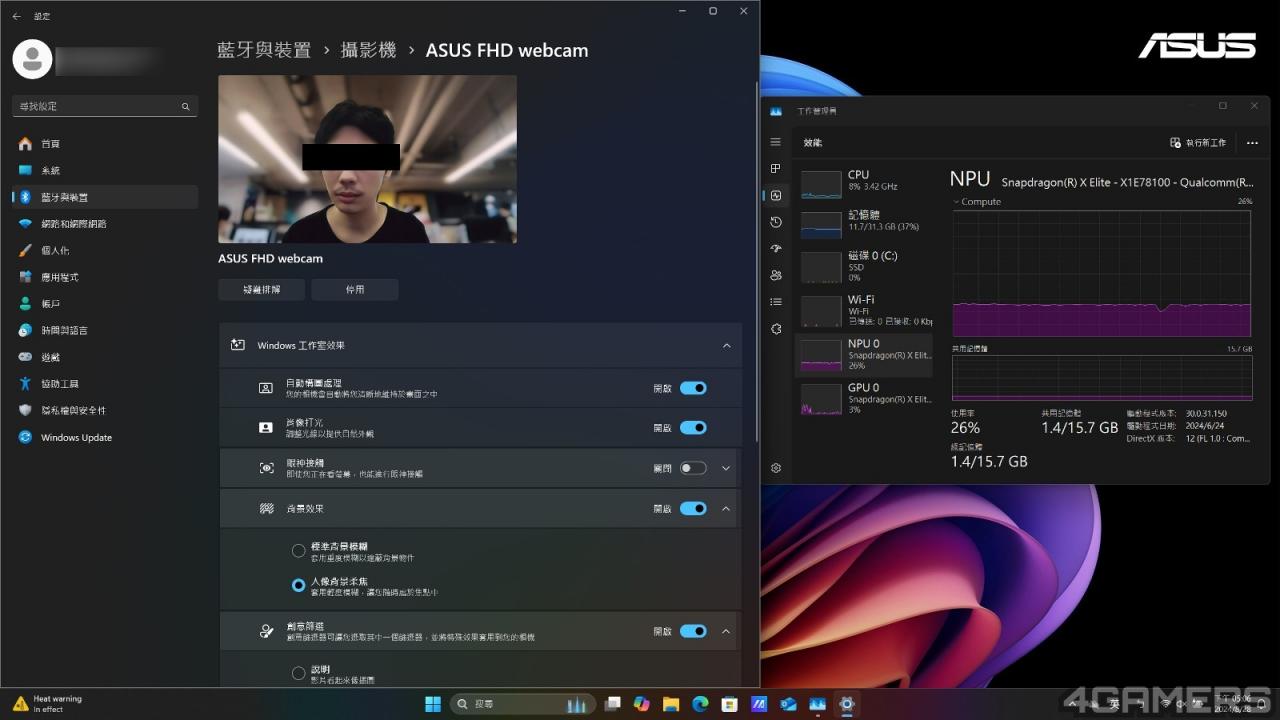1280x720 pixels.
Task: Open 系統 in Settings sidebar
Action: 105,170
